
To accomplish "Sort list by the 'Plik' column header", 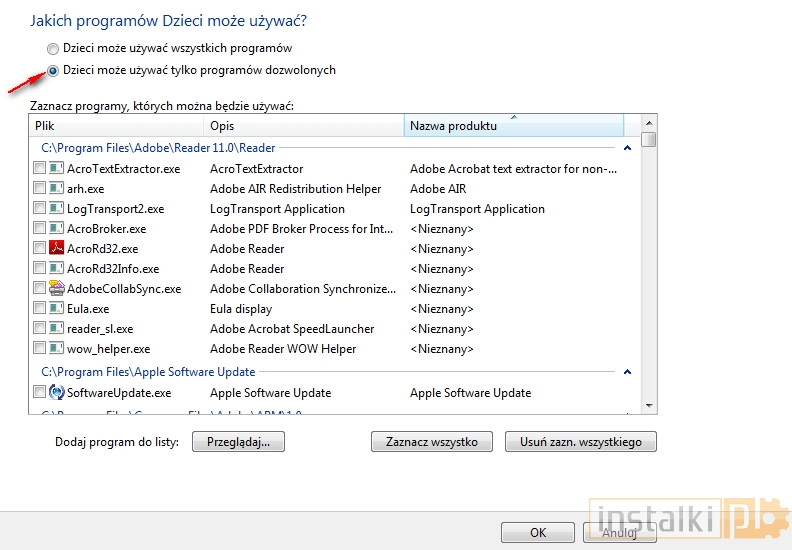I will click(x=116, y=126).
